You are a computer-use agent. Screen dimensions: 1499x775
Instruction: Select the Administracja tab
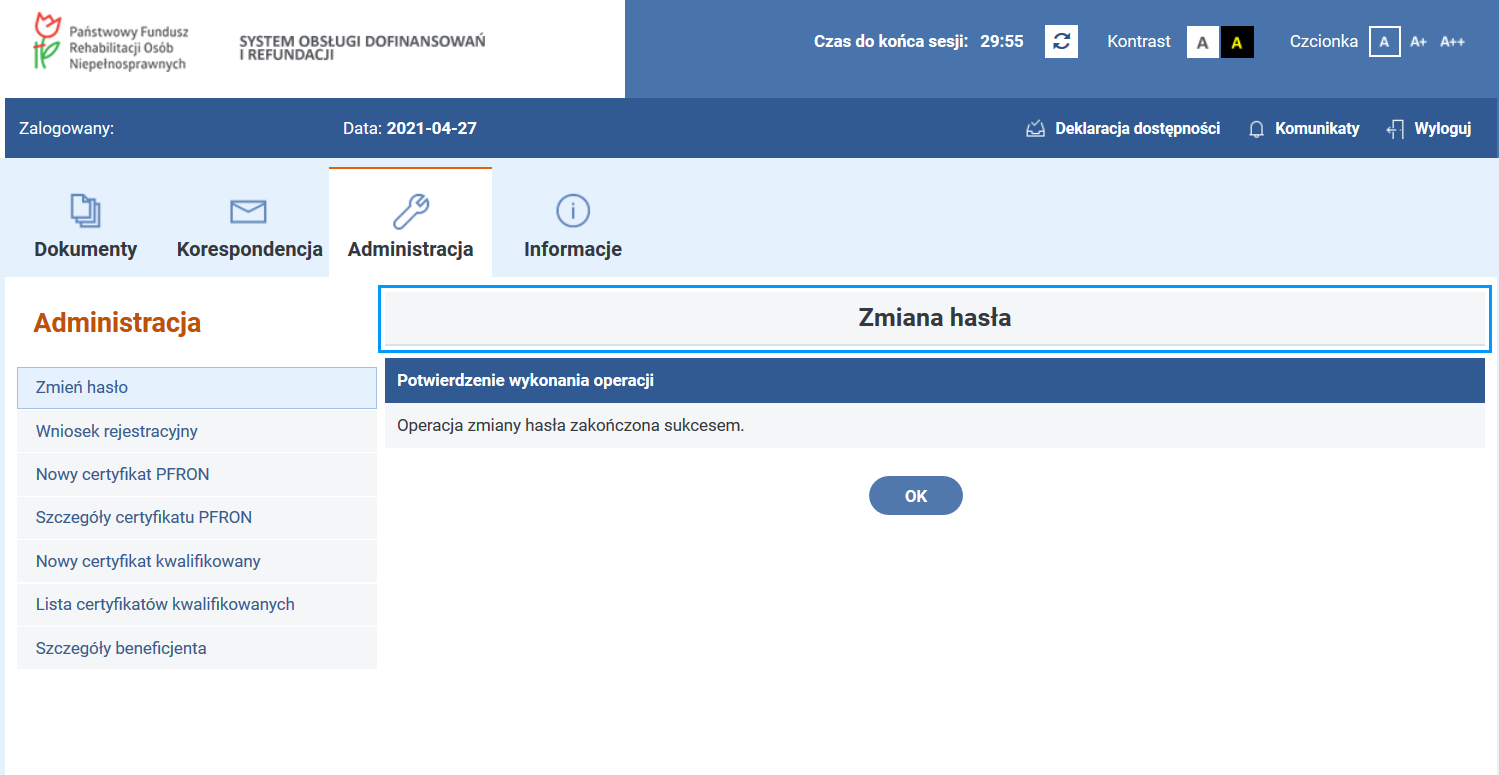coord(410,223)
